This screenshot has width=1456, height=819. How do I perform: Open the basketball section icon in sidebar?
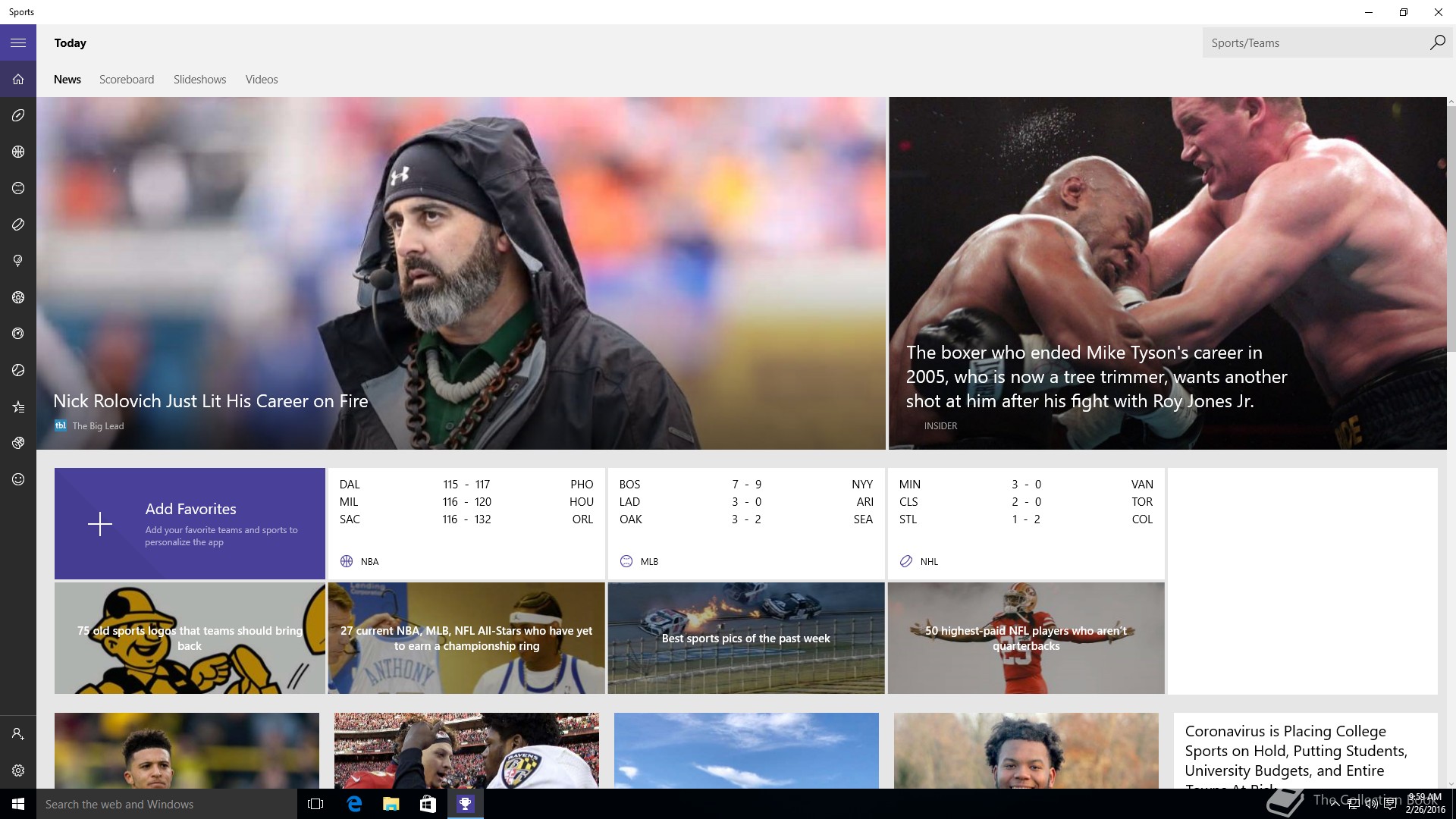(x=18, y=152)
